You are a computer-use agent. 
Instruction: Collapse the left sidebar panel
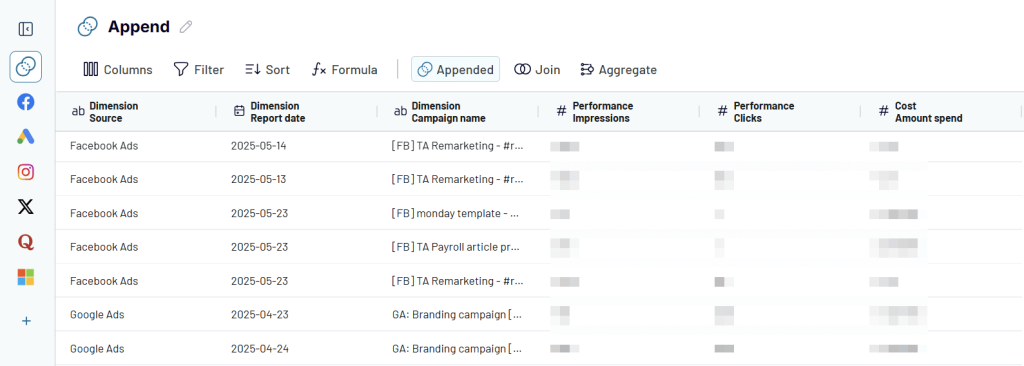click(25, 29)
